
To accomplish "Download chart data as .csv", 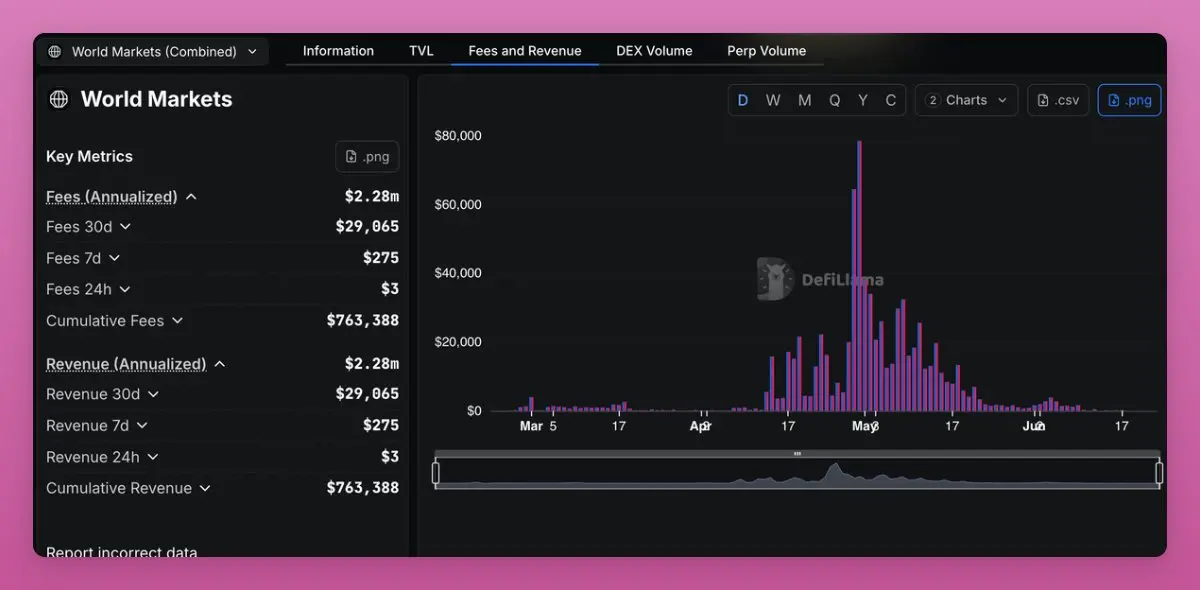I will click(x=1058, y=100).
